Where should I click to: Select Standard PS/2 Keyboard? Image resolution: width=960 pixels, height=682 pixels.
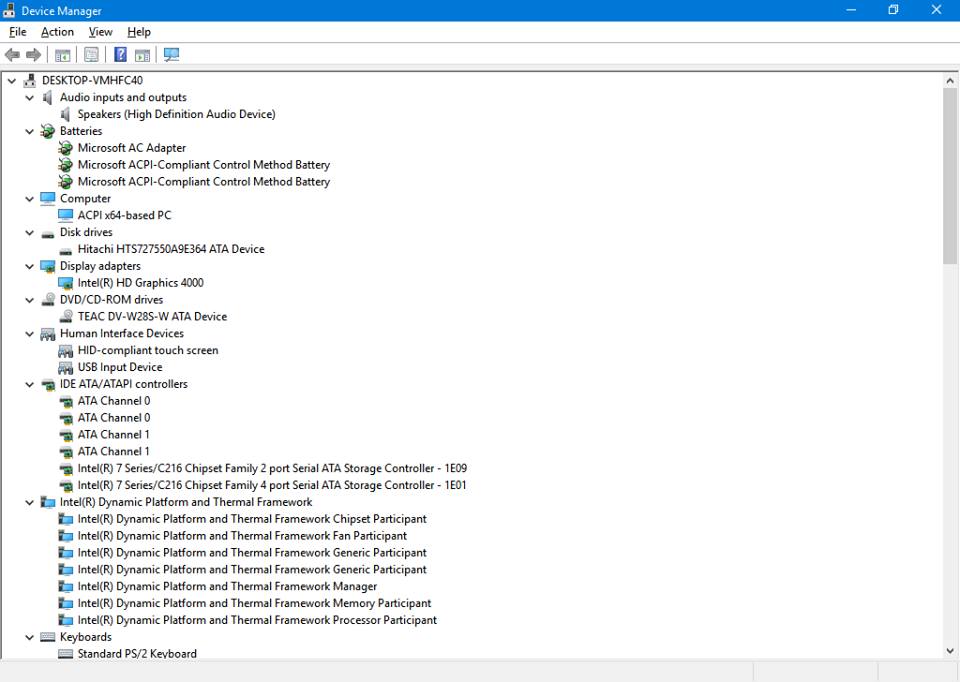[x=137, y=654]
